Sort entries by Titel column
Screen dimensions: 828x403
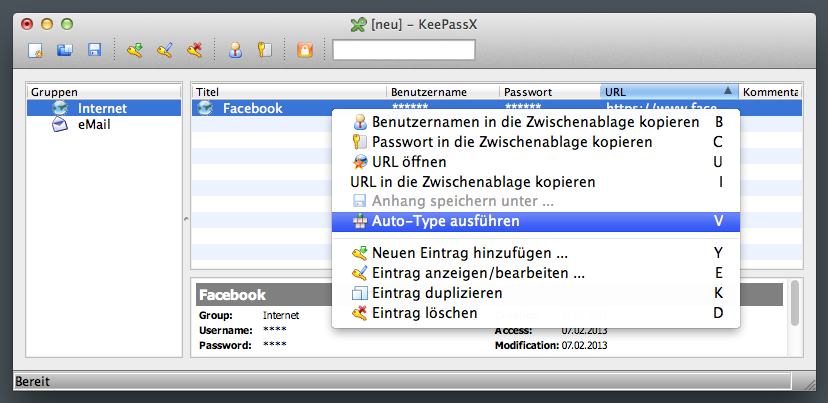289,92
